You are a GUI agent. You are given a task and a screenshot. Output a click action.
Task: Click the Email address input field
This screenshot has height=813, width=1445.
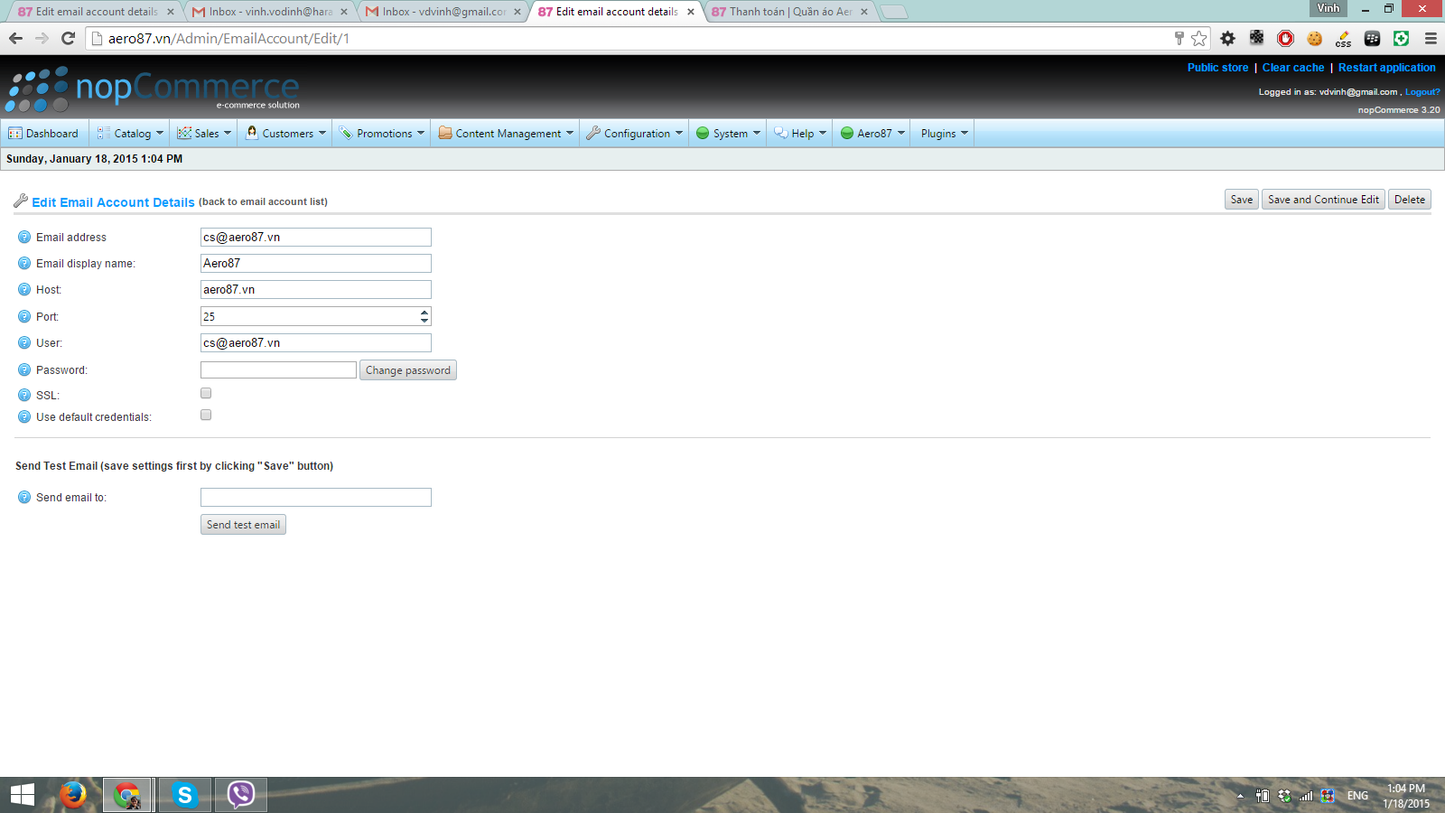(316, 237)
